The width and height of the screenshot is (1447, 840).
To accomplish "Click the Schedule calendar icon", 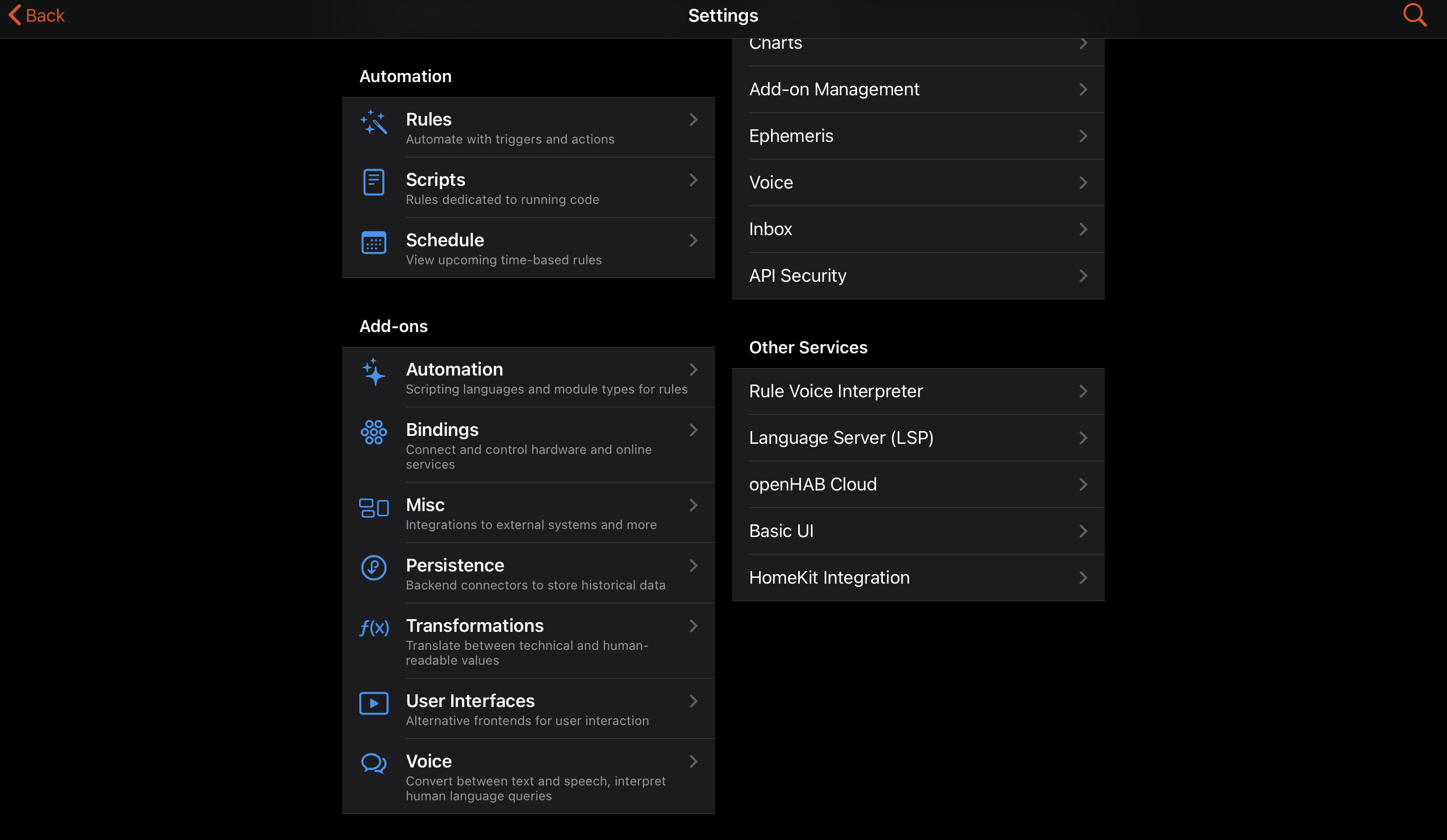I will 373,242.
